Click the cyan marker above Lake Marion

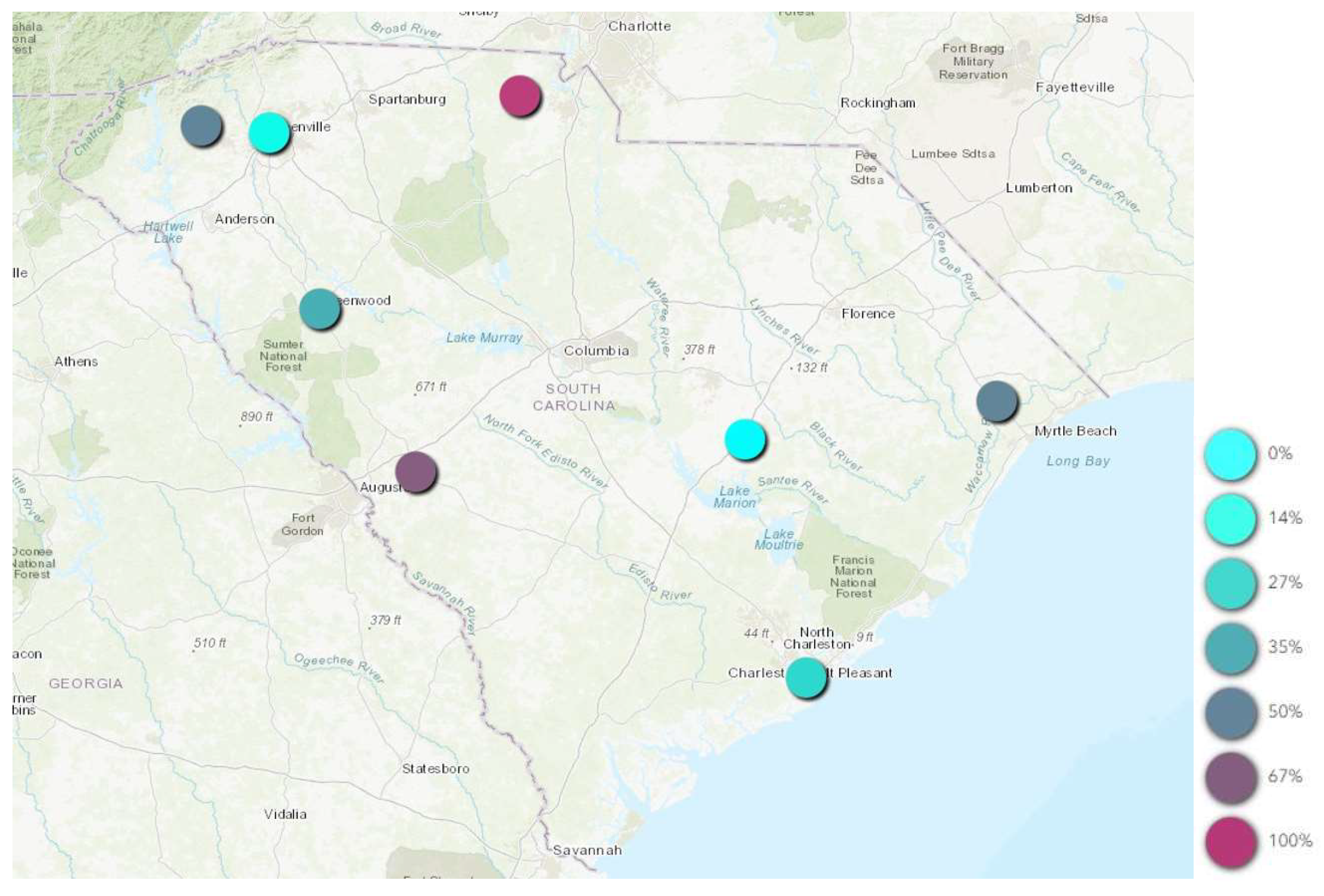pyautogui.click(x=744, y=439)
